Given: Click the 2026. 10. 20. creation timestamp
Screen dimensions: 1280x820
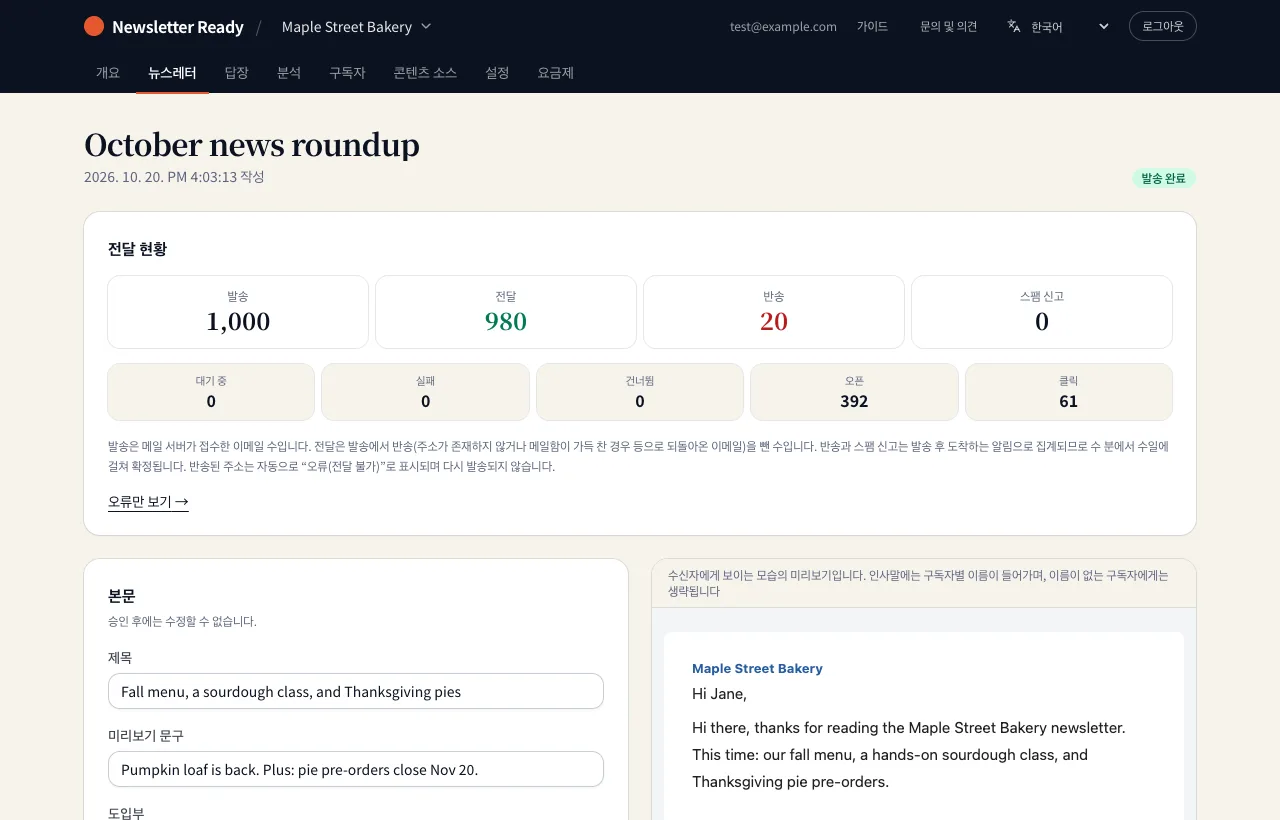Looking at the screenshot, I should pyautogui.click(x=174, y=177).
